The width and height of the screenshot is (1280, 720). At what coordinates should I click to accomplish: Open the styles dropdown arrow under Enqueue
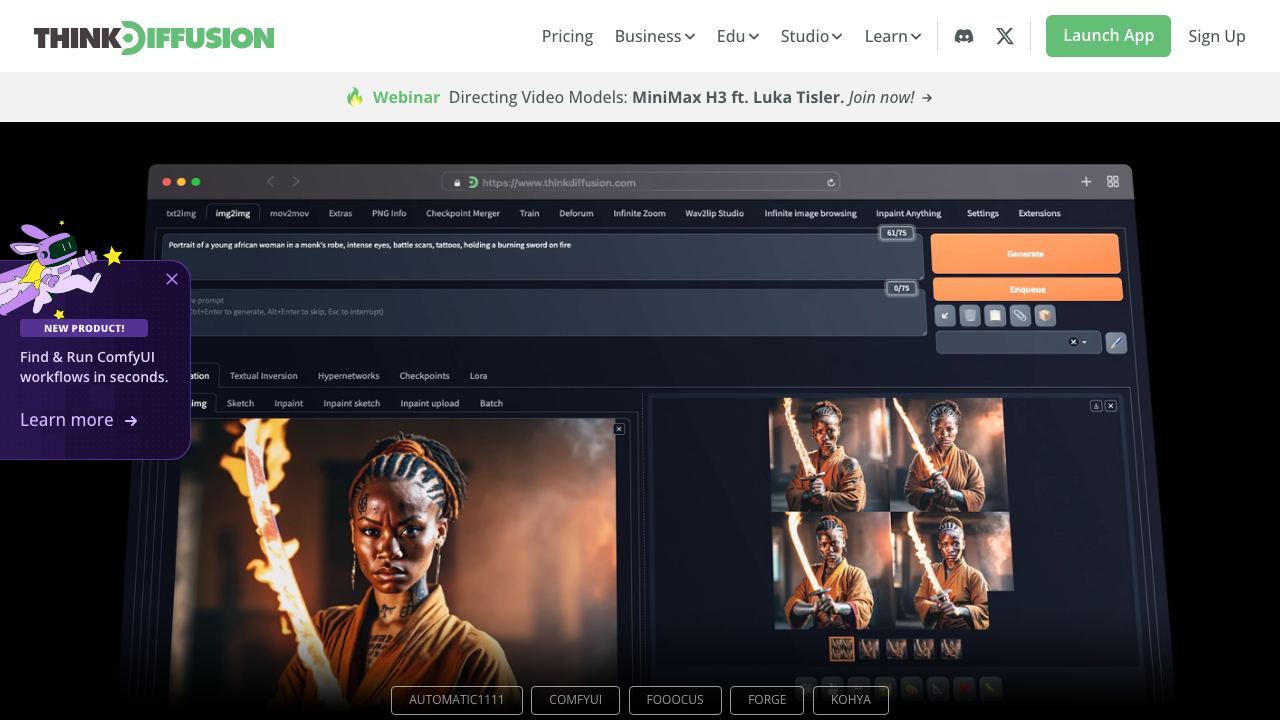click(x=1084, y=342)
